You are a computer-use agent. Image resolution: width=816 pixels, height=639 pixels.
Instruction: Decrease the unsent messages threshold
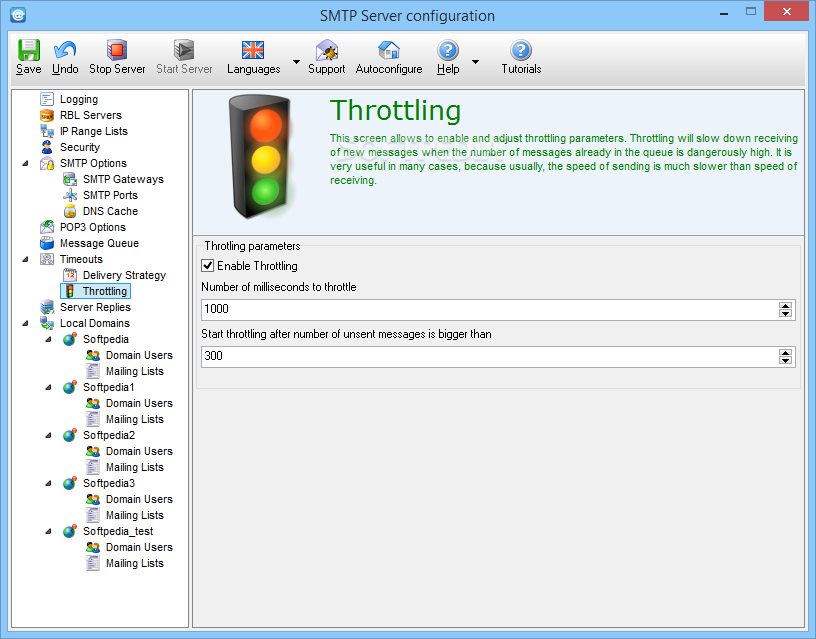click(x=785, y=361)
